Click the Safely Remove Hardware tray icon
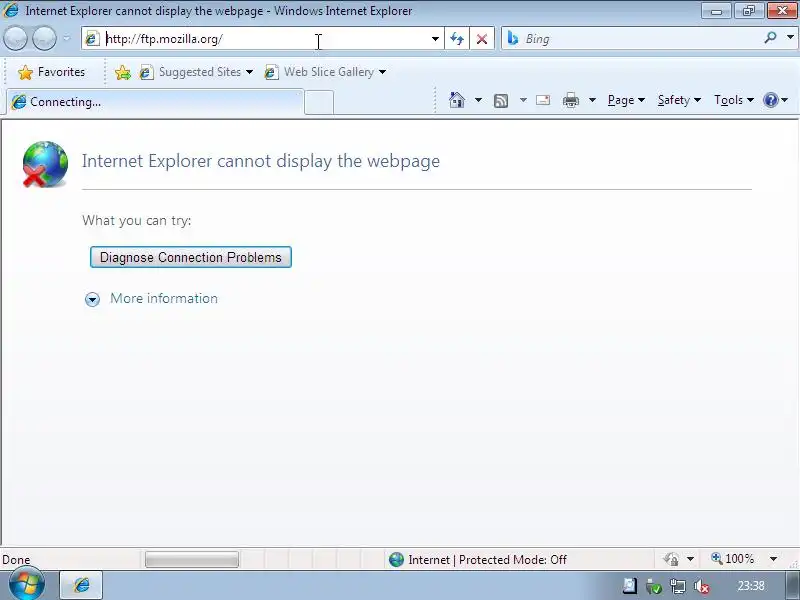Screen dimensions: 800x600 (x=654, y=587)
